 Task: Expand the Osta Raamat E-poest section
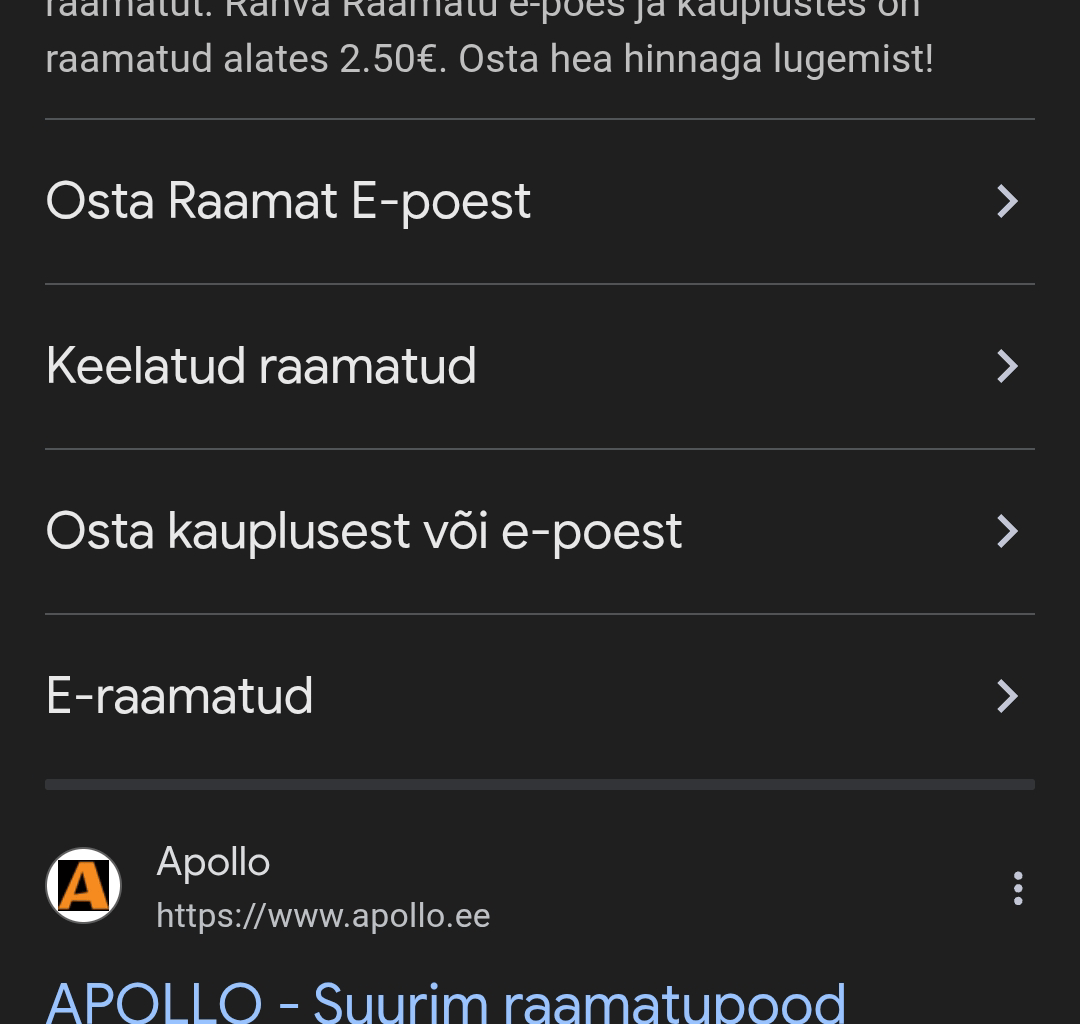coord(288,200)
